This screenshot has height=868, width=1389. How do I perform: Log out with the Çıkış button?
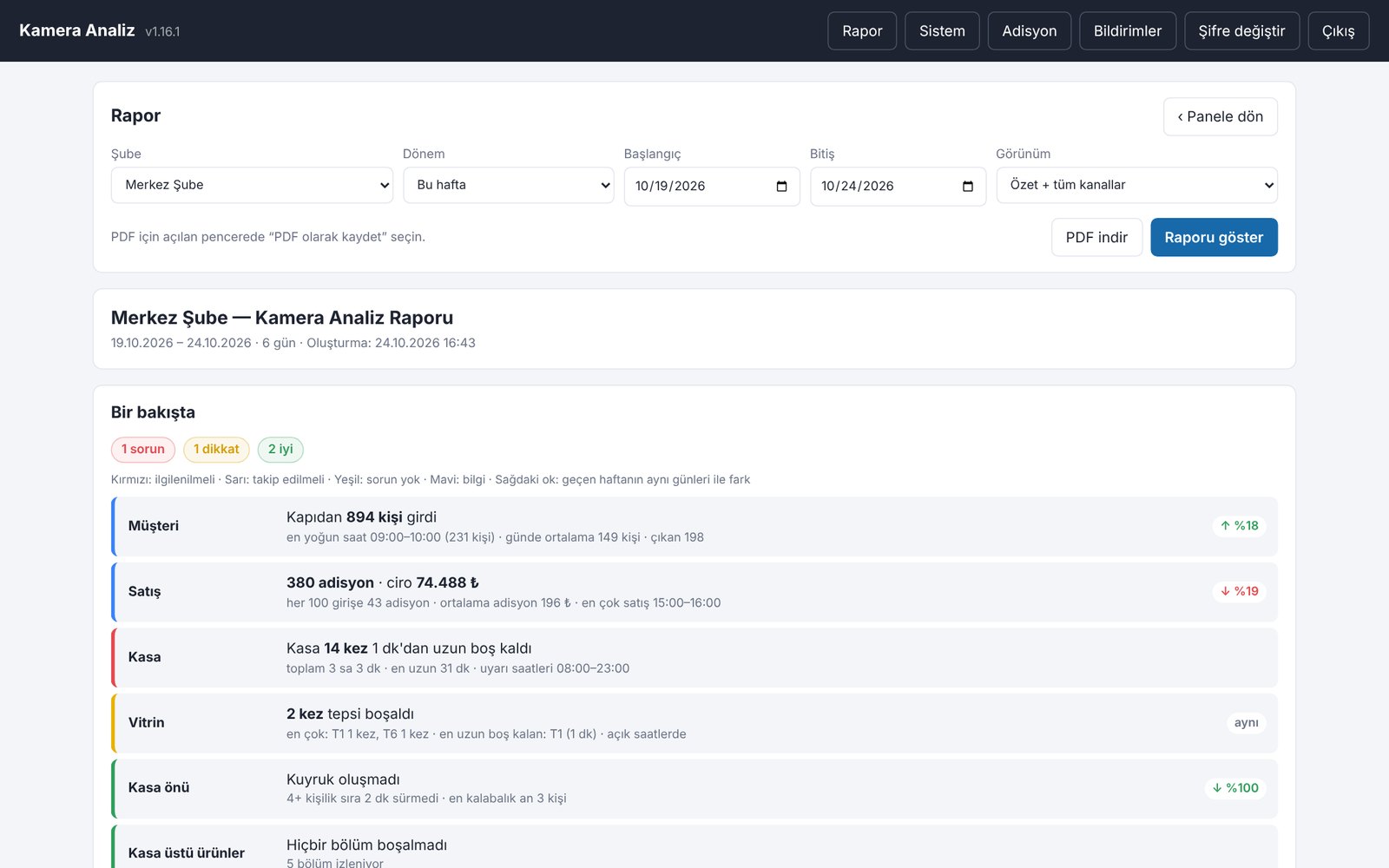pyautogui.click(x=1339, y=31)
